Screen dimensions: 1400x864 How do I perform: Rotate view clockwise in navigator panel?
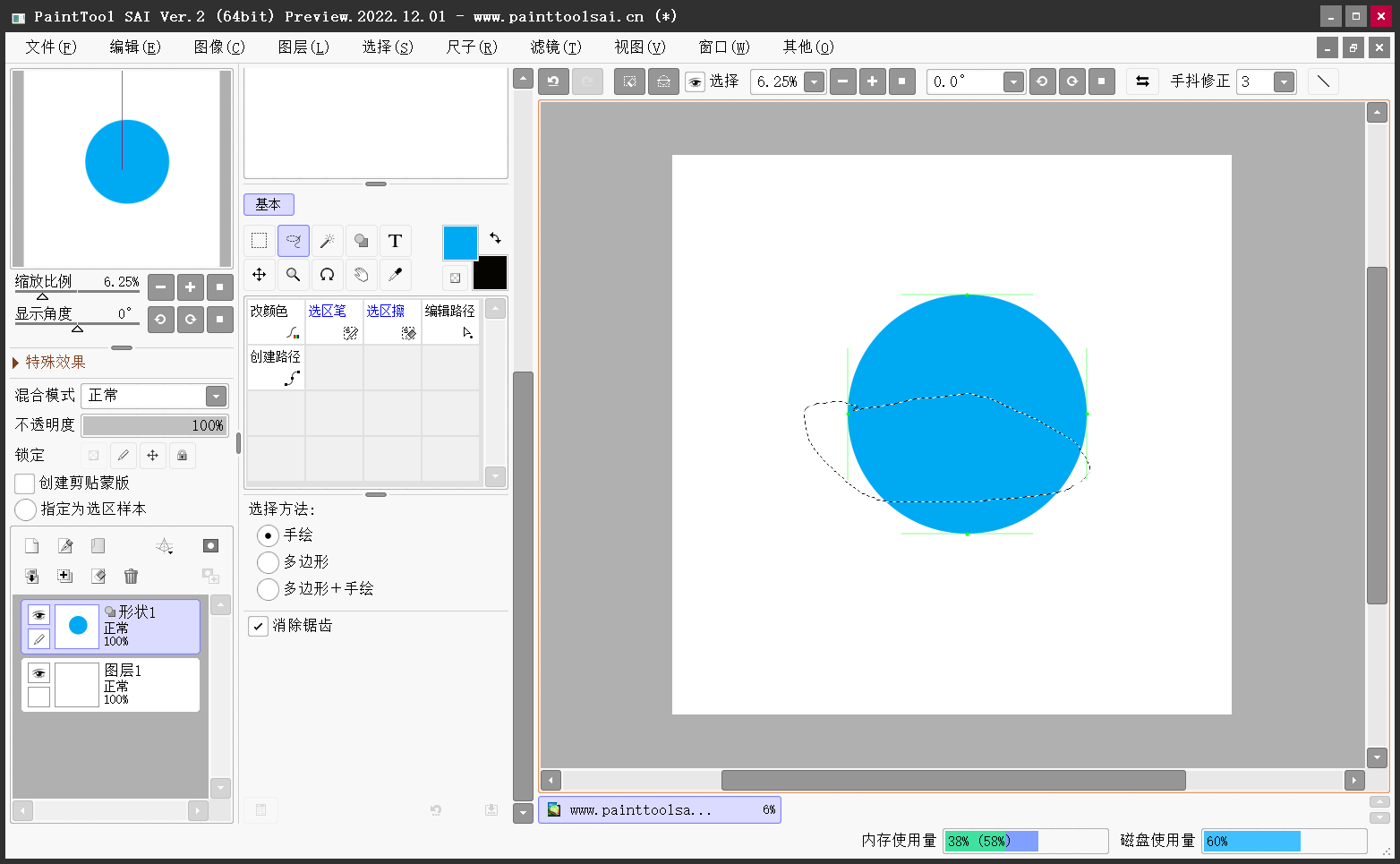[191, 319]
